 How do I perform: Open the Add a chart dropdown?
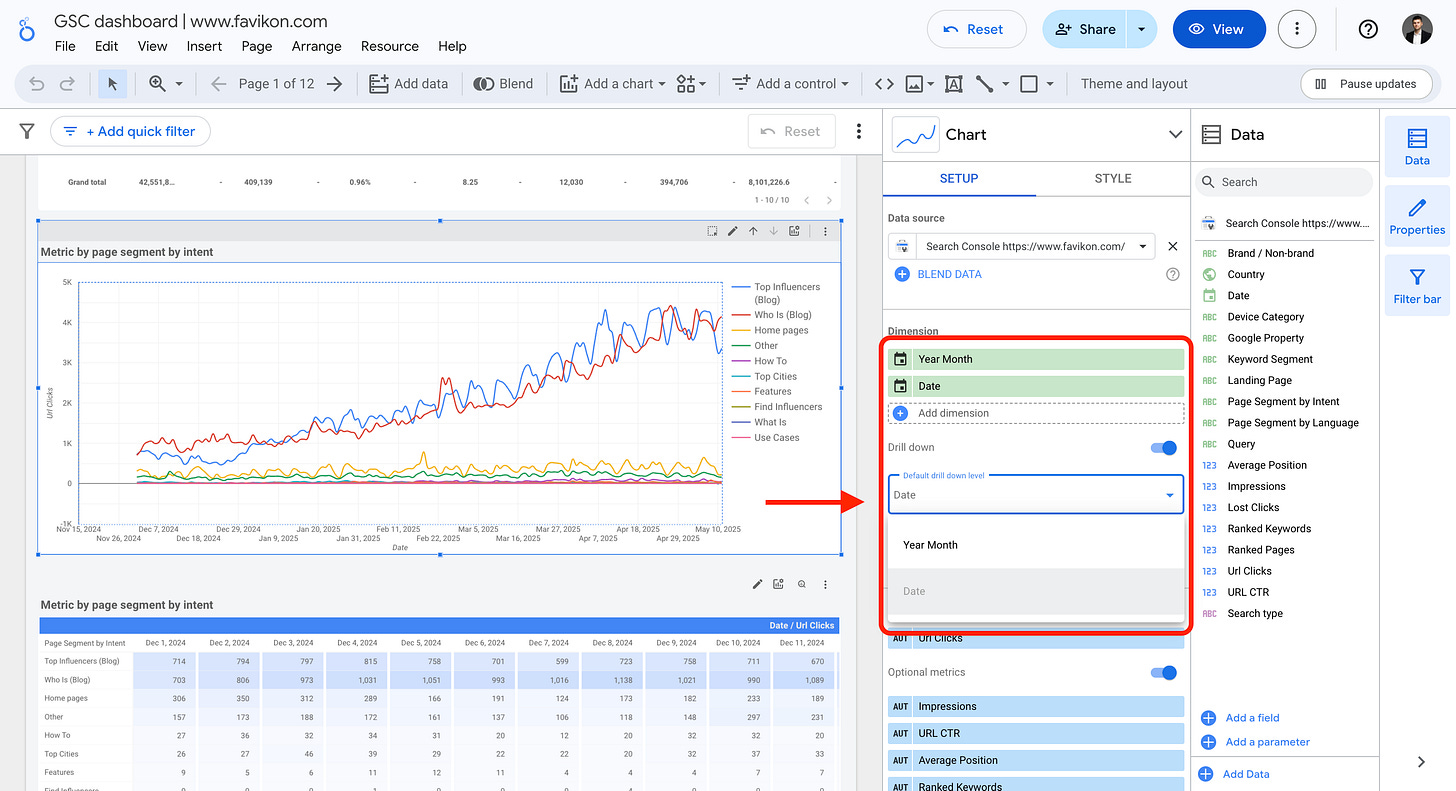[x=613, y=84]
